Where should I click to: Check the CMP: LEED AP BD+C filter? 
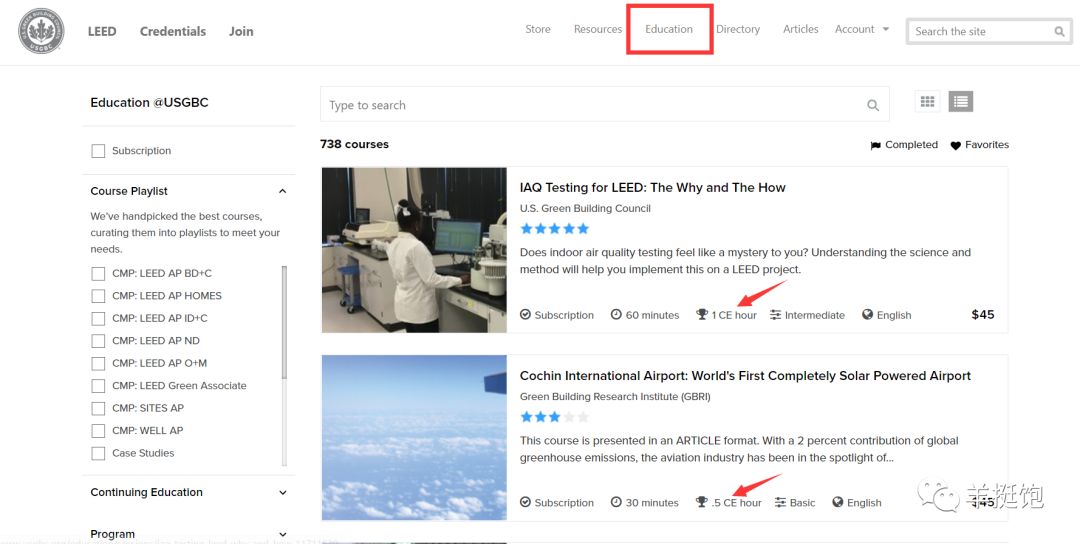98,273
